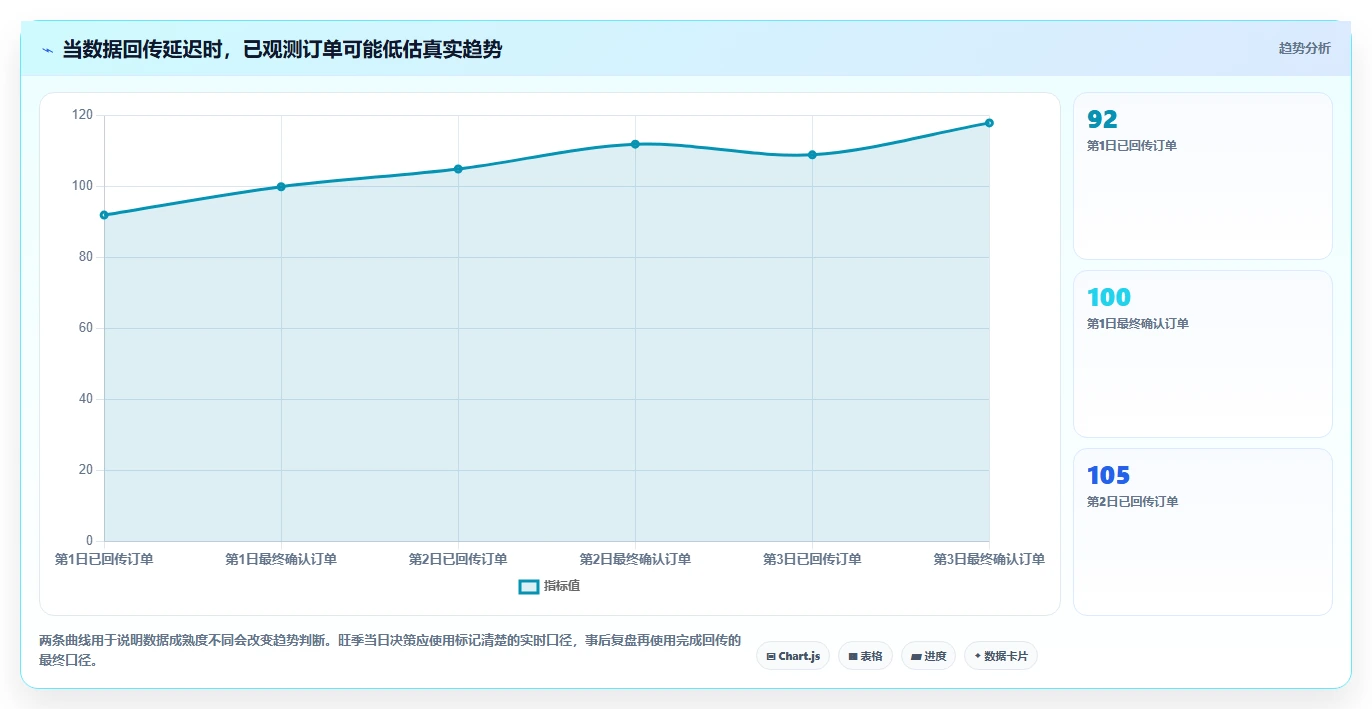The width and height of the screenshot is (1372, 709).
Task: Toggle the 指标值 legend item
Action: (x=549, y=586)
